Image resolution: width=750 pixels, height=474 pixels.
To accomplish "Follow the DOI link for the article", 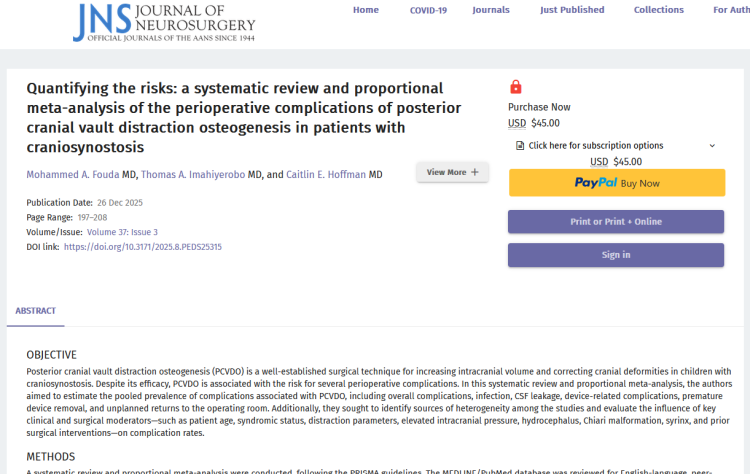I will 143,247.
